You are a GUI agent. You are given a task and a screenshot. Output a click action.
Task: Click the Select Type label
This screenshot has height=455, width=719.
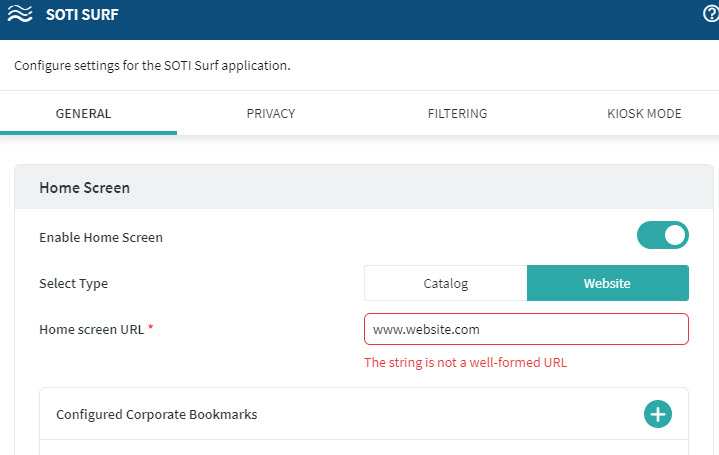pyautogui.click(x=73, y=283)
